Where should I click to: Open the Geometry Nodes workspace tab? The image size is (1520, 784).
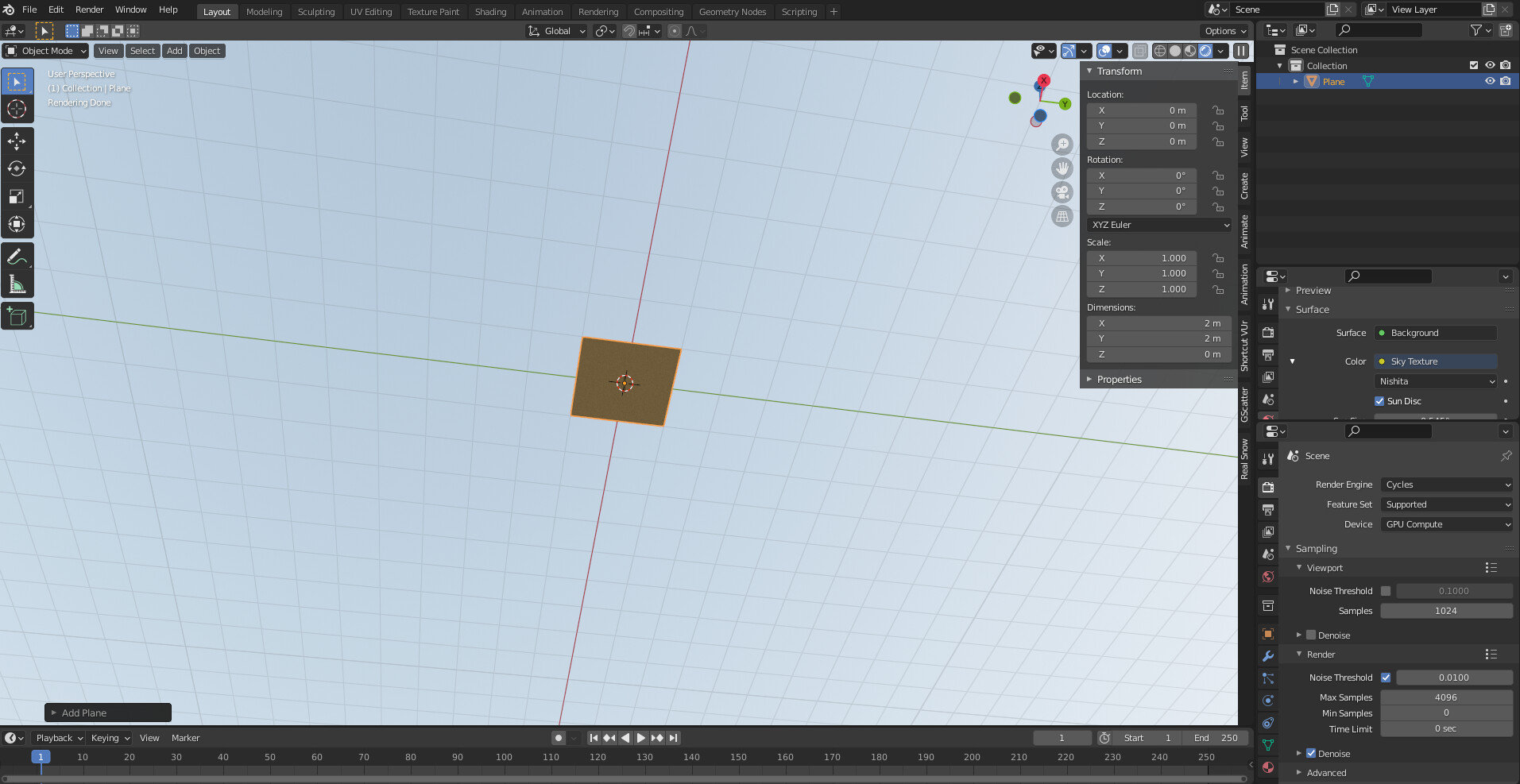tap(733, 12)
